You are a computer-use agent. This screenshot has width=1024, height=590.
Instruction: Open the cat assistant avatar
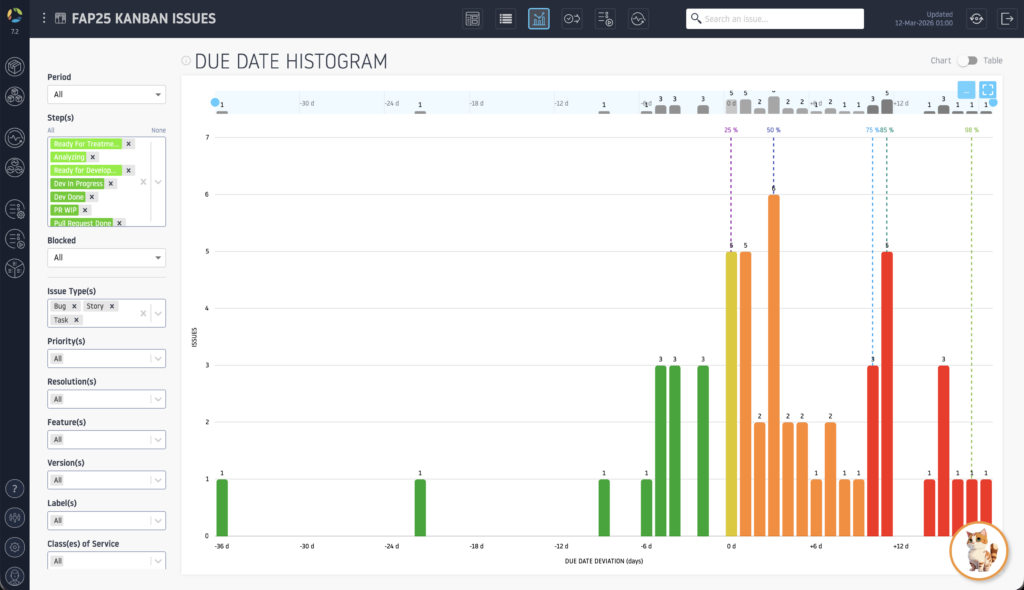click(x=978, y=550)
